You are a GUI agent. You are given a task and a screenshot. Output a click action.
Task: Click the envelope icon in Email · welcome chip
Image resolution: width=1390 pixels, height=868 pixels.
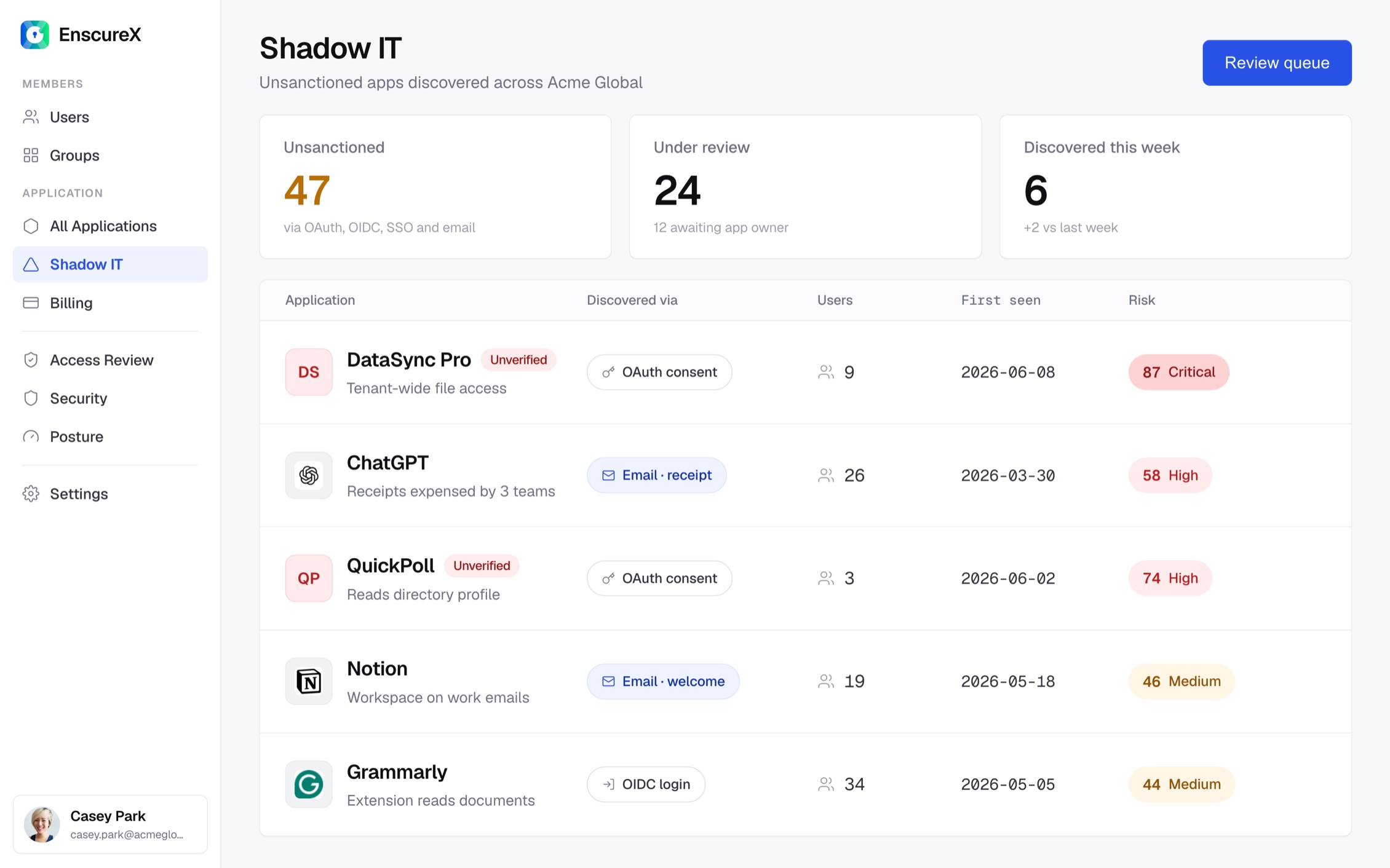click(x=608, y=681)
